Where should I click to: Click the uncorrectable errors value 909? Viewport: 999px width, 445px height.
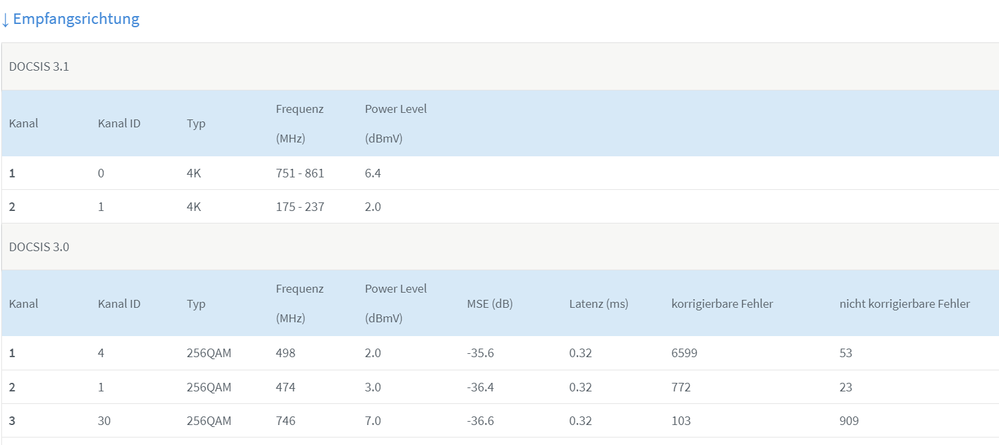pos(850,421)
